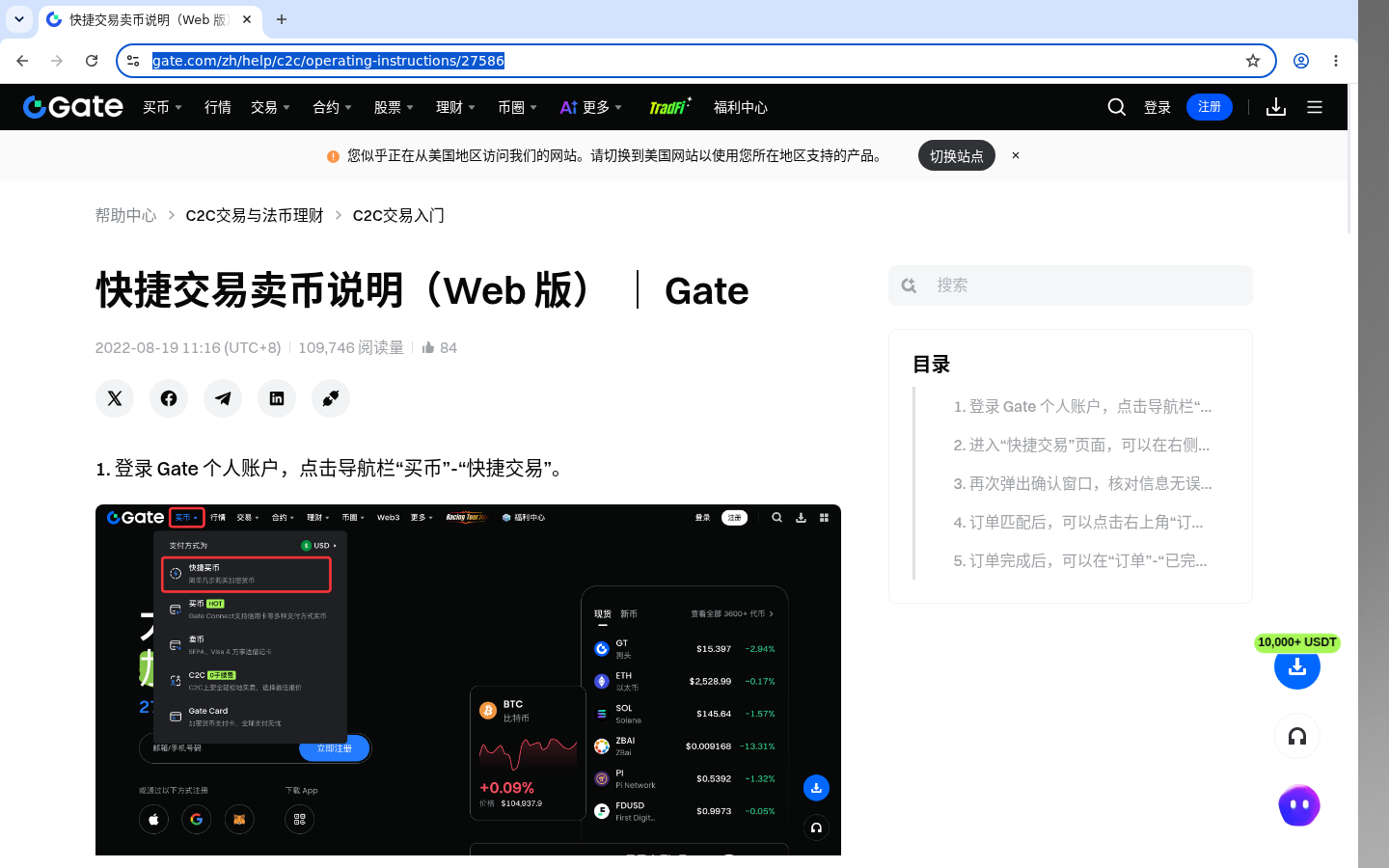Expand the 合约 dropdown menu
Image resolution: width=1389 pixels, height=868 pixels.
332,107
